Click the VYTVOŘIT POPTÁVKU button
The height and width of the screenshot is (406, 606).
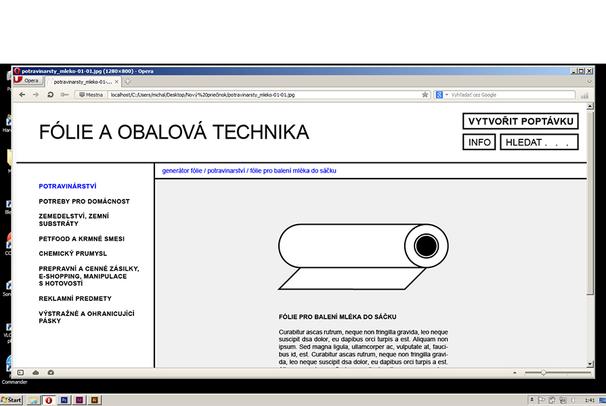point(521,121)
